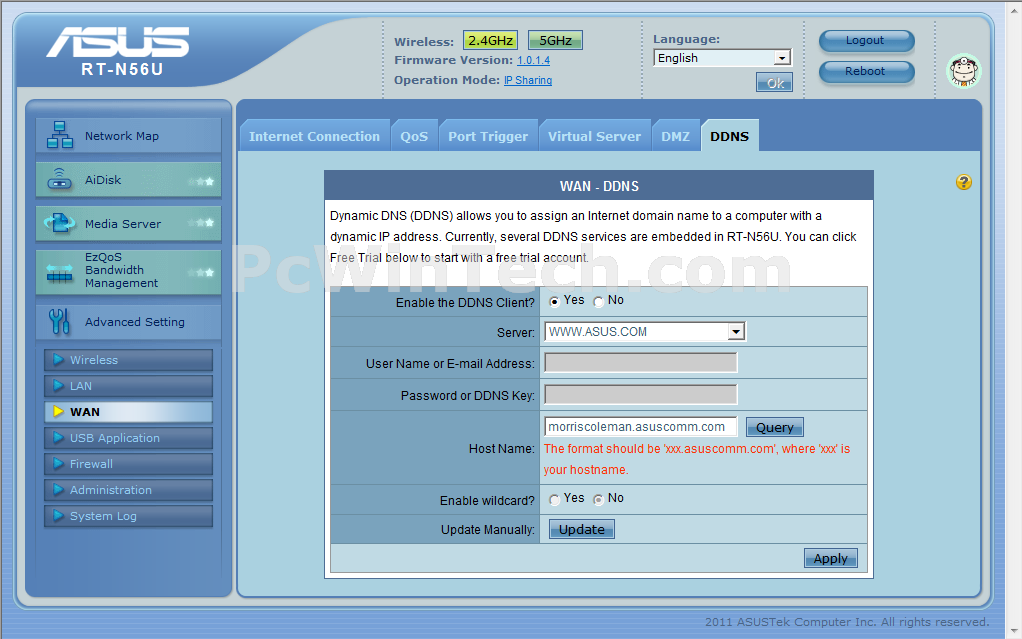Switch to the QoS tab
The width and height of the screenshot is (1022, 639).
[414, 136]
